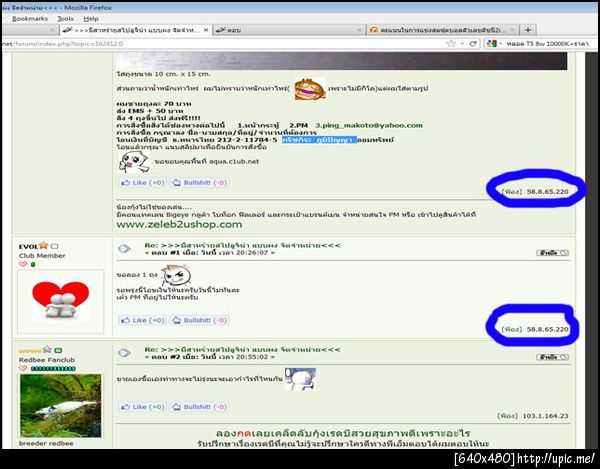Open a new tab with plus button
The height and width of the screenshot is (469, 600).
click(x=528, y=30)
